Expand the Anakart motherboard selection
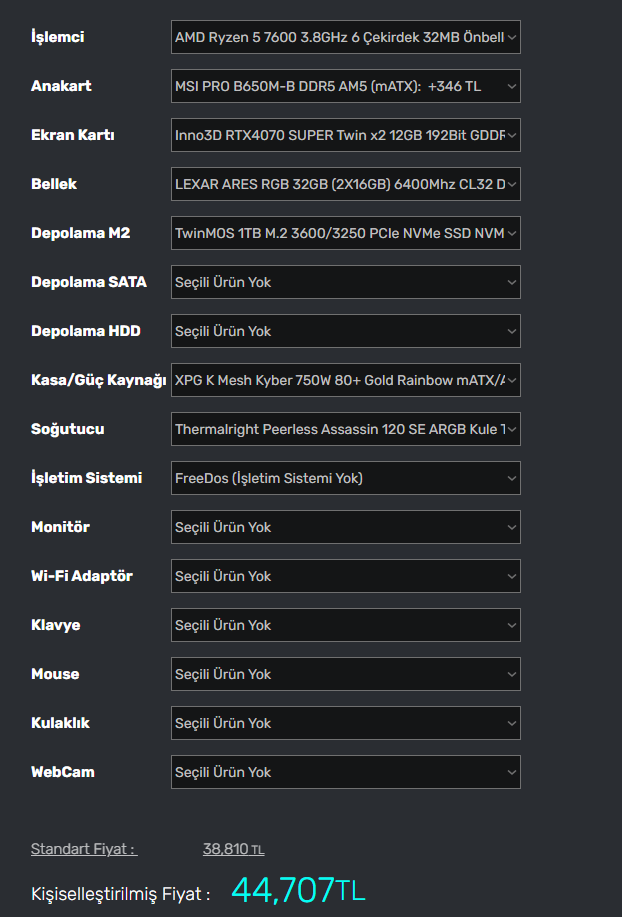 (345, 86)
